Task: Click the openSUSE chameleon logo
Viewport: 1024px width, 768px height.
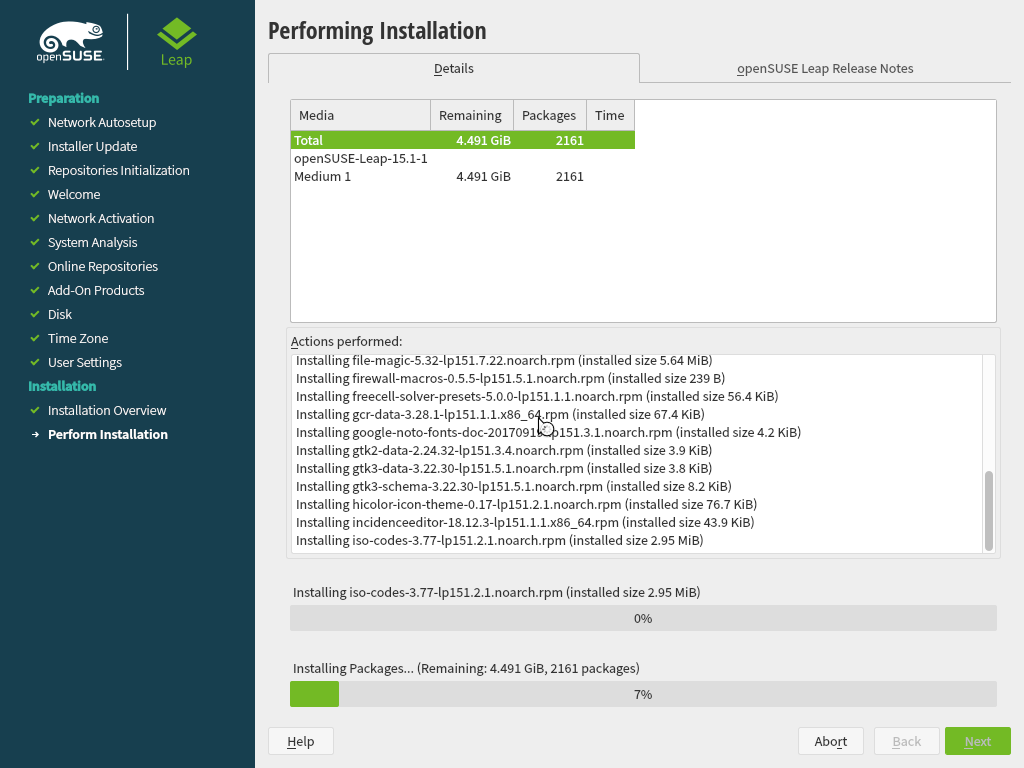Action: pos(71,42)
